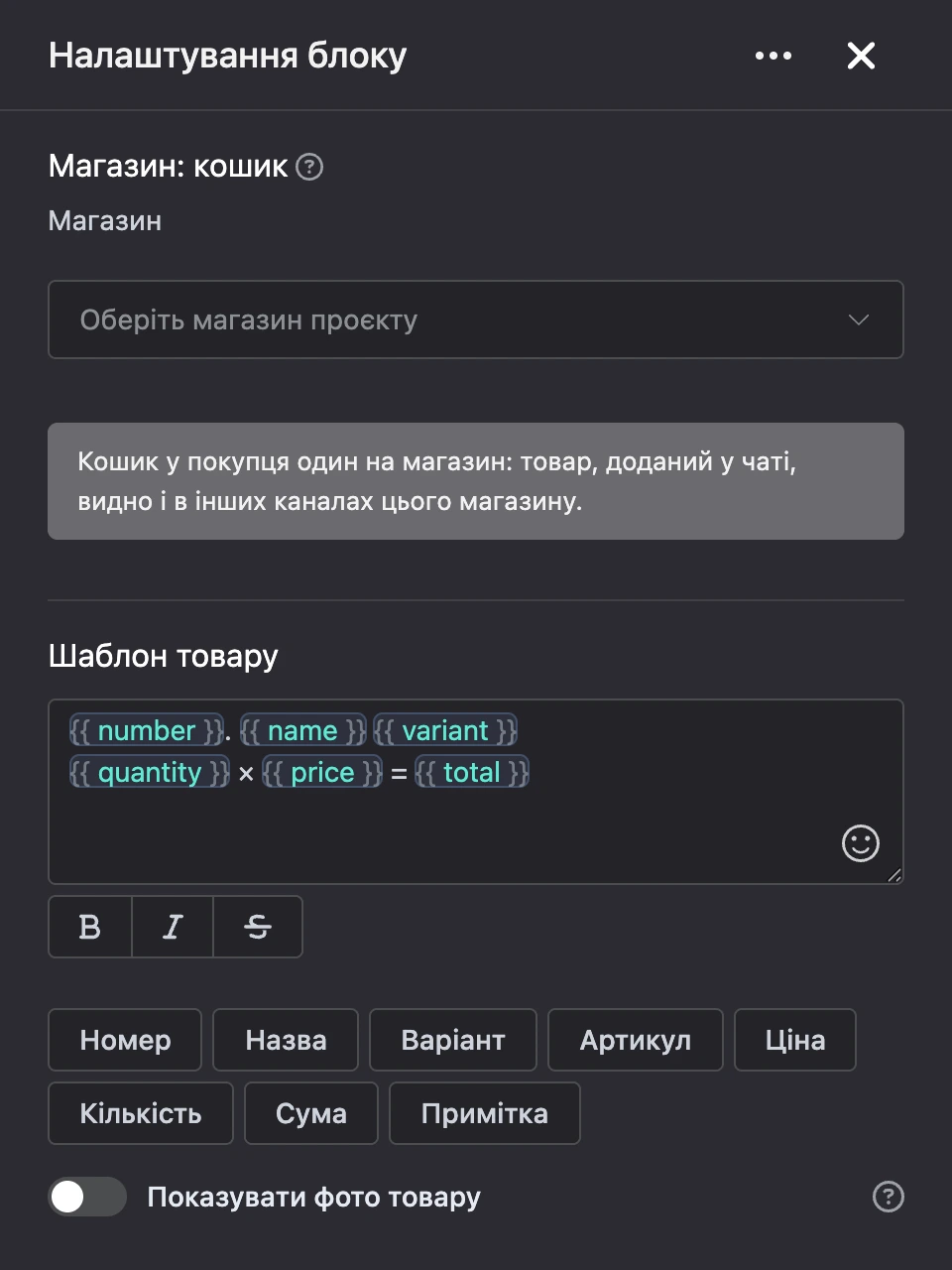
Task: Click help icon beside product photo toggle
Action: [888, 1197]
